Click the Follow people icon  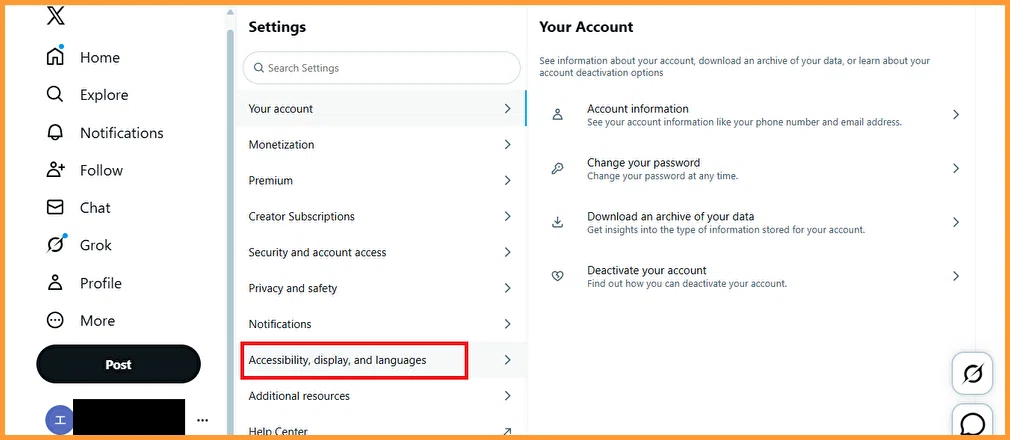coord(56,170)
